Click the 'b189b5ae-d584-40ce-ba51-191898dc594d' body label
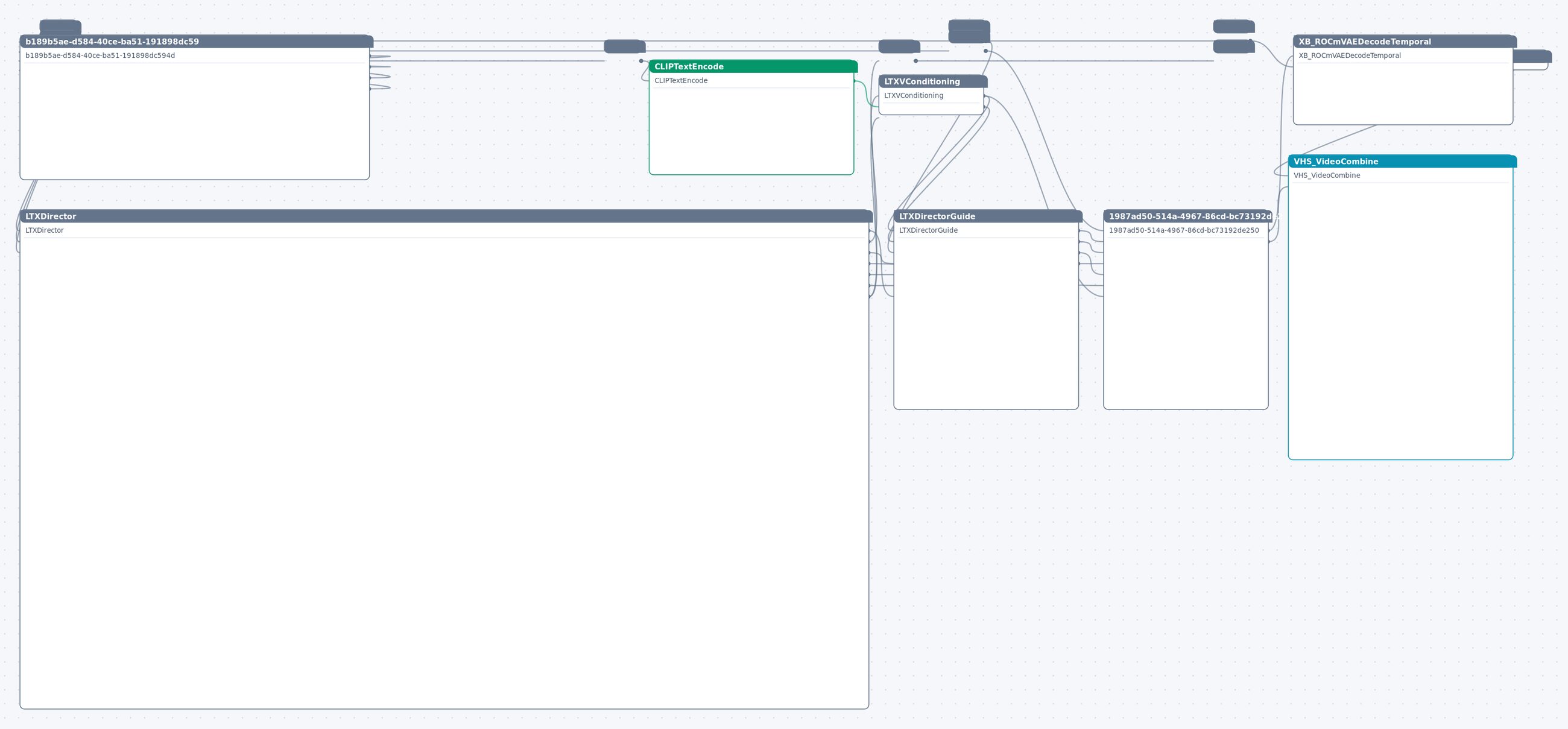The image size is (1568, 729). (x=100, y=55)
